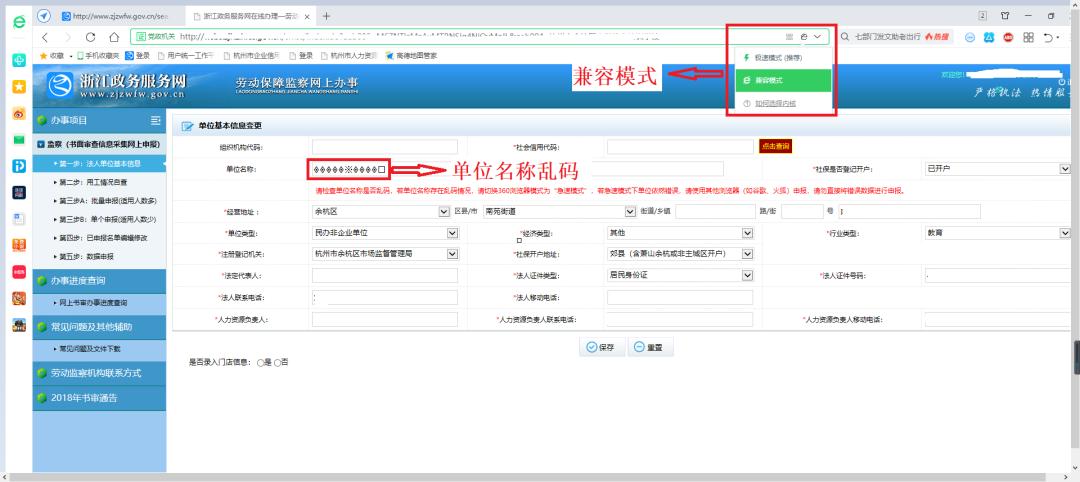The image size is (1080, 482).
Task: Open the 经济类型 dropdown showing 其他
Action: click(x=680, y=233)
